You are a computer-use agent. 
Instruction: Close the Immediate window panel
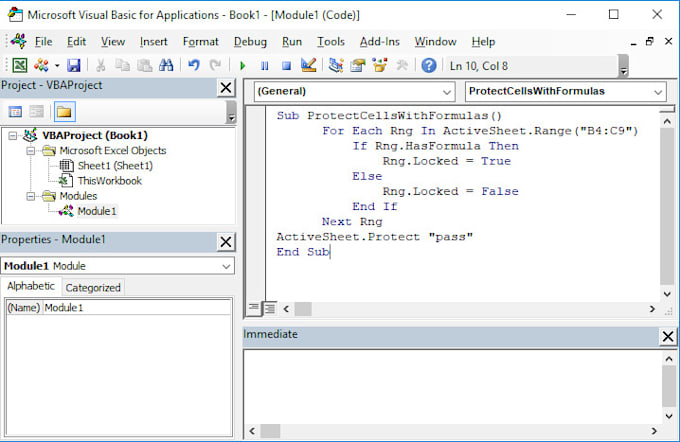(x=668, y=335)
